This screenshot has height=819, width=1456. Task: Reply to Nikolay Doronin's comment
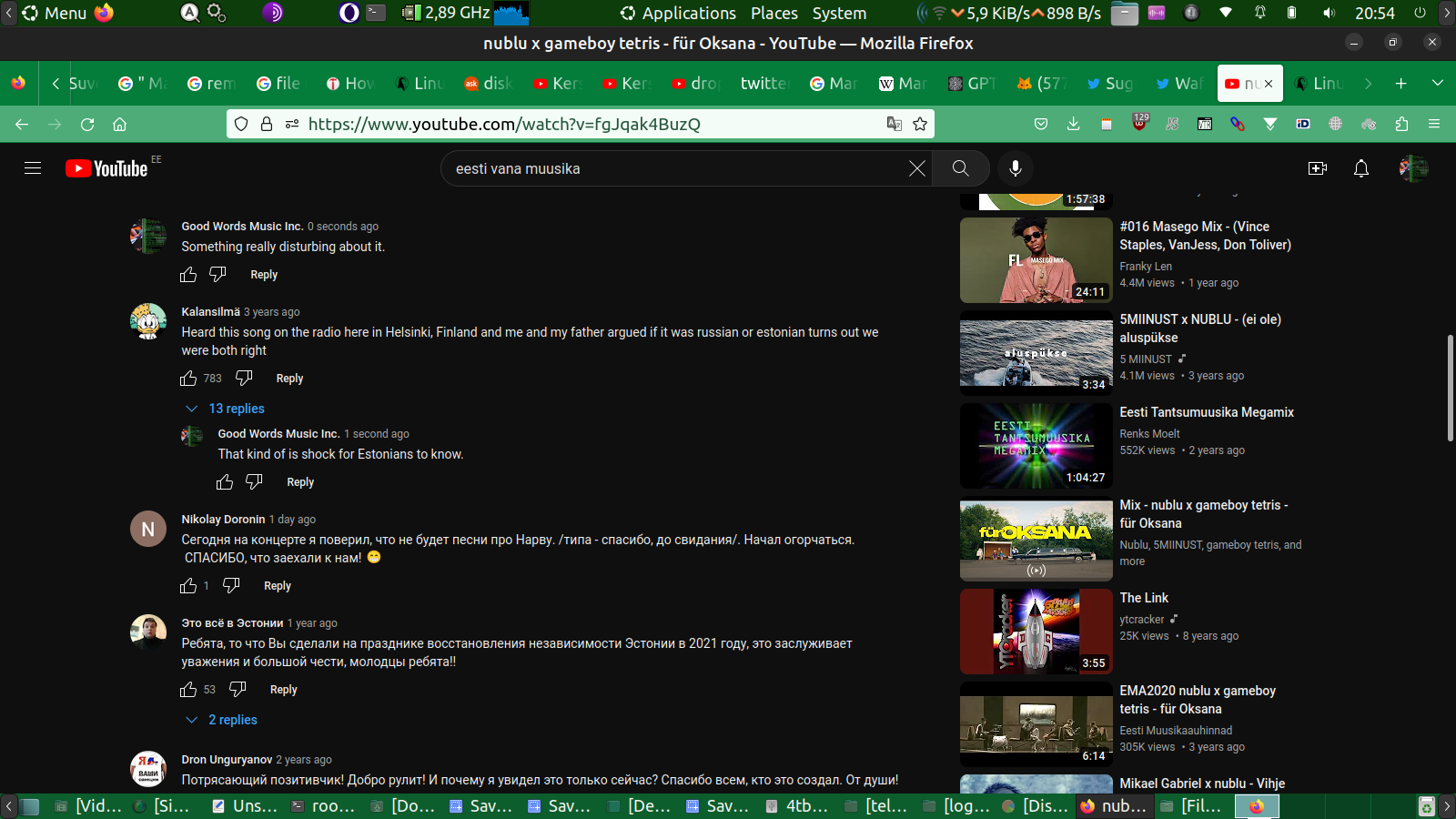[278, 586]
